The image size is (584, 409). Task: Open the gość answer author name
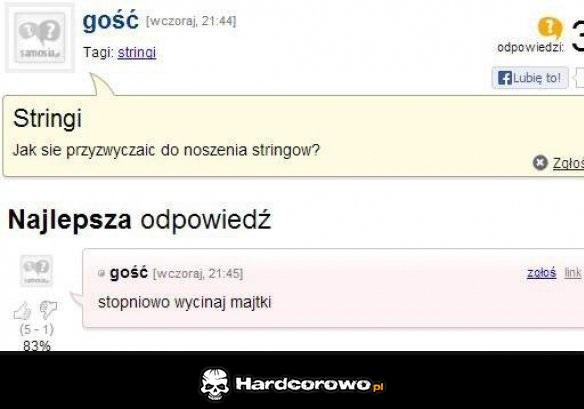(128, 273)
